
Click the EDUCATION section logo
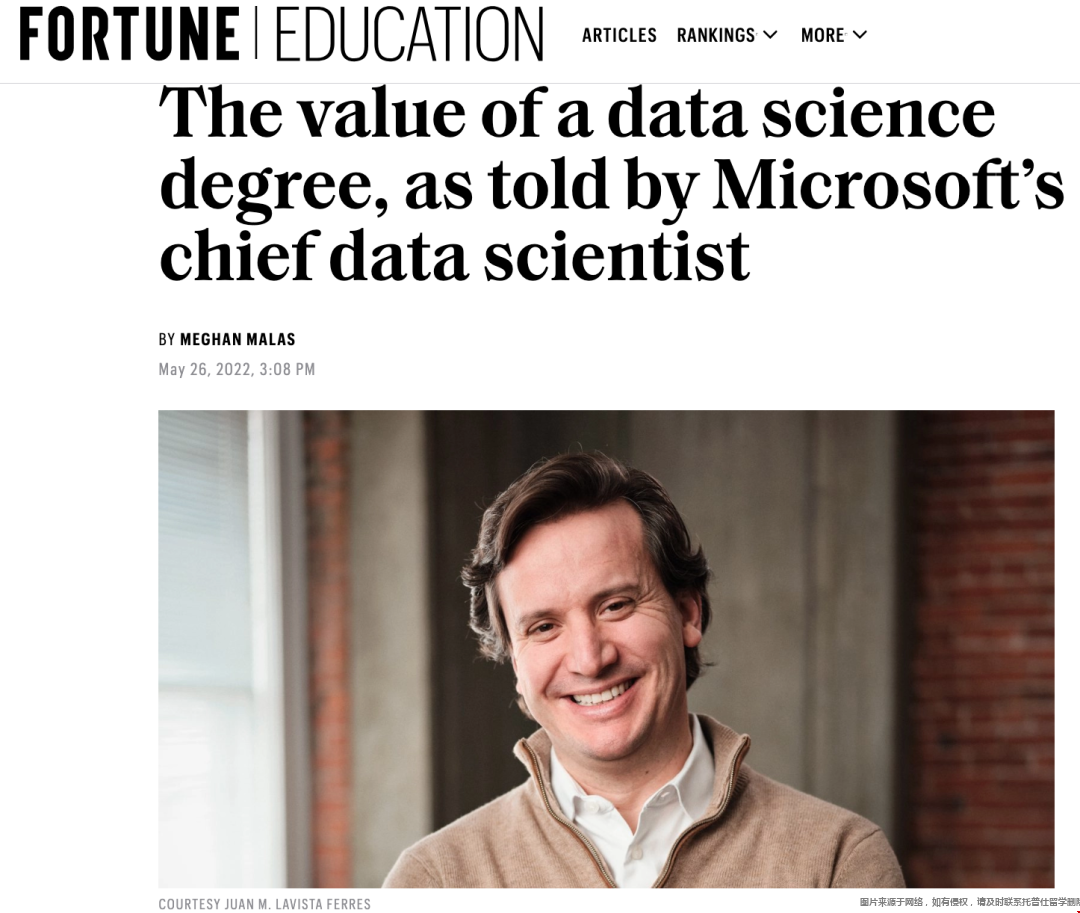pos(408,36)
